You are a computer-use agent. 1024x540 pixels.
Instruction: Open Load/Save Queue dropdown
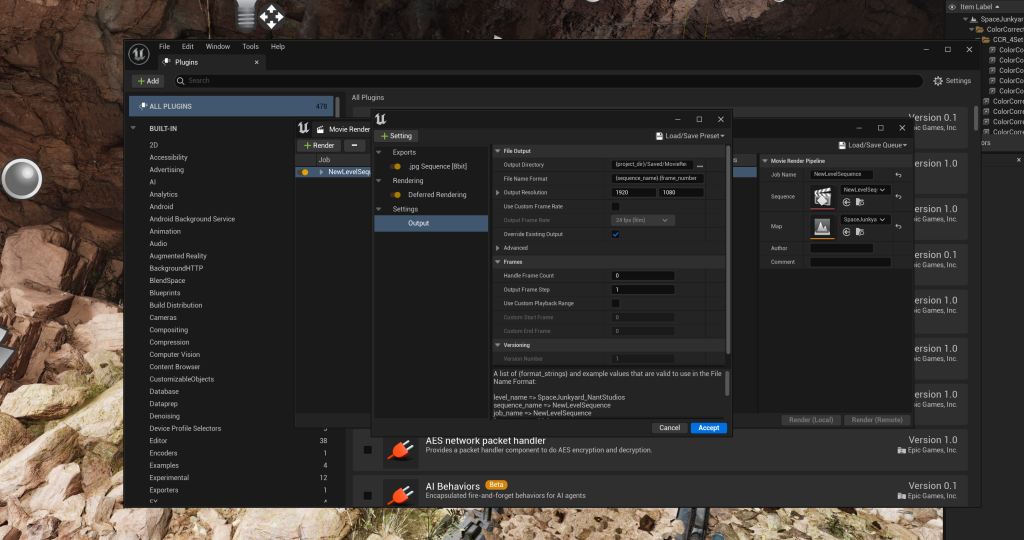pyautogui.click(x=873, y=145)
